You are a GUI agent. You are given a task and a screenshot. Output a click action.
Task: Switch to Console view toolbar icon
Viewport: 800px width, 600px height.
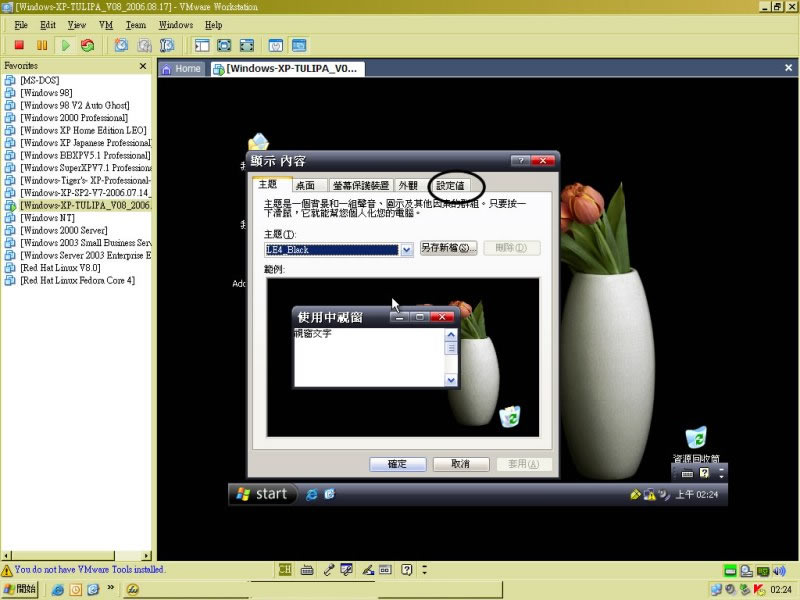pyautogui.click(x=299, y=45)
